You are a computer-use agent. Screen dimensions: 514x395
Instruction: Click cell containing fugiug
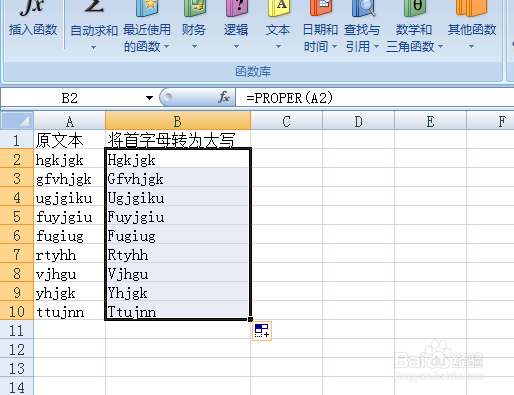(69, 235)
